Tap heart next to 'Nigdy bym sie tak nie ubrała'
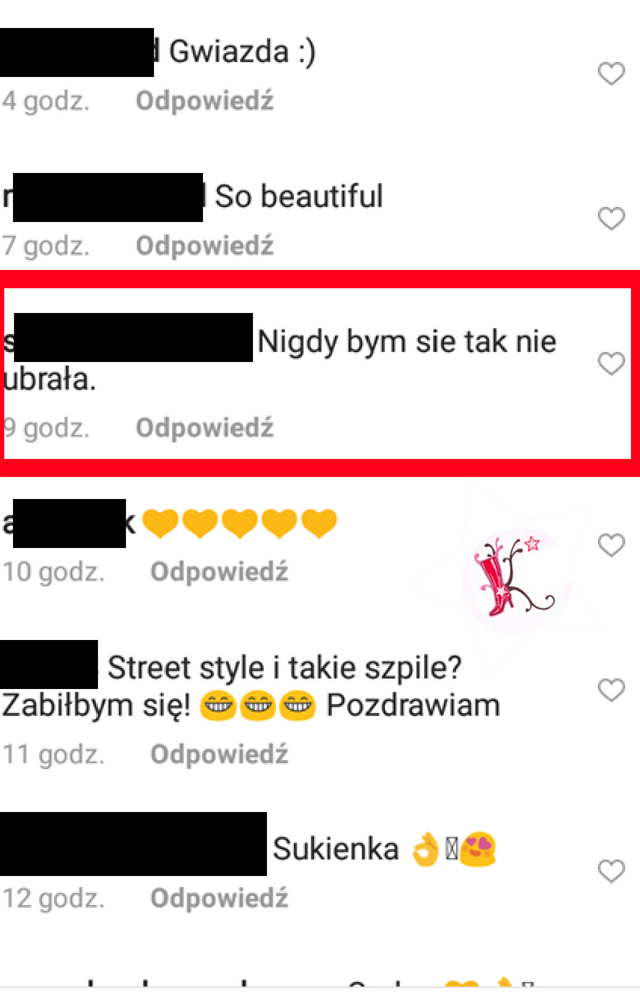This screenshot has height=1000, width=640. (x=611, y=364)
